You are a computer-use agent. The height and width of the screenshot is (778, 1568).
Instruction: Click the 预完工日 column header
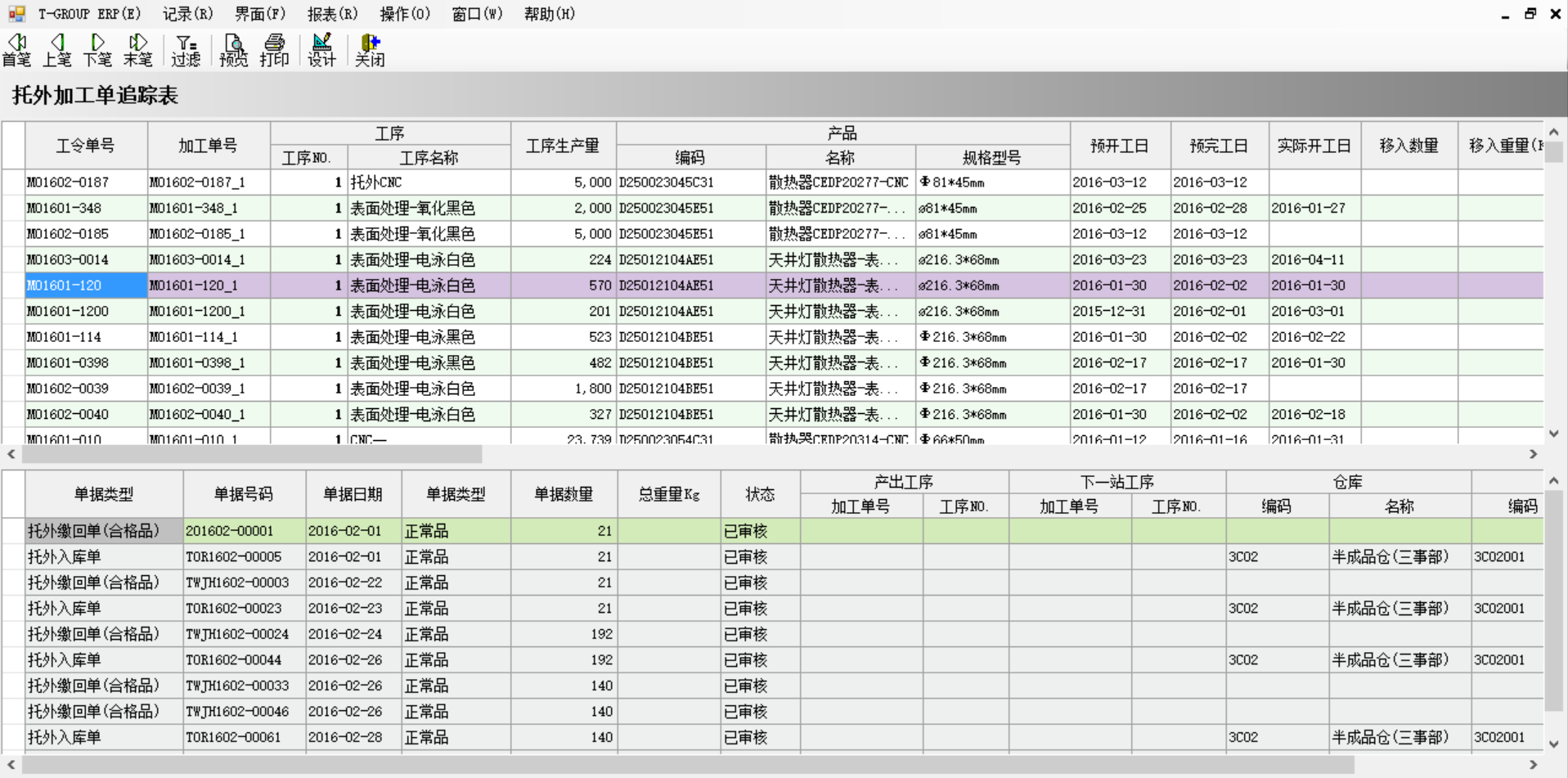1220,146
